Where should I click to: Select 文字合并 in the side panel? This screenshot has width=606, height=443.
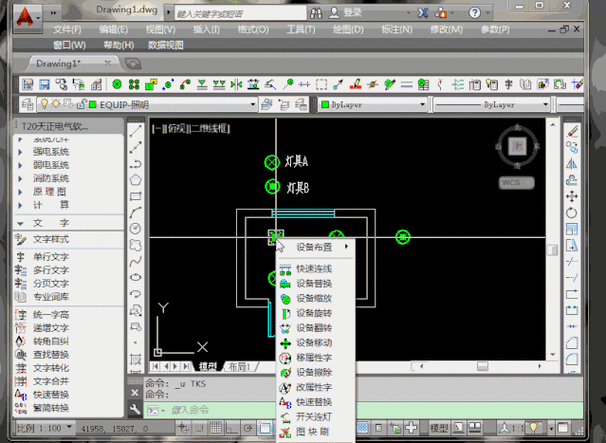pyautogui.click(x=51, y=381)
